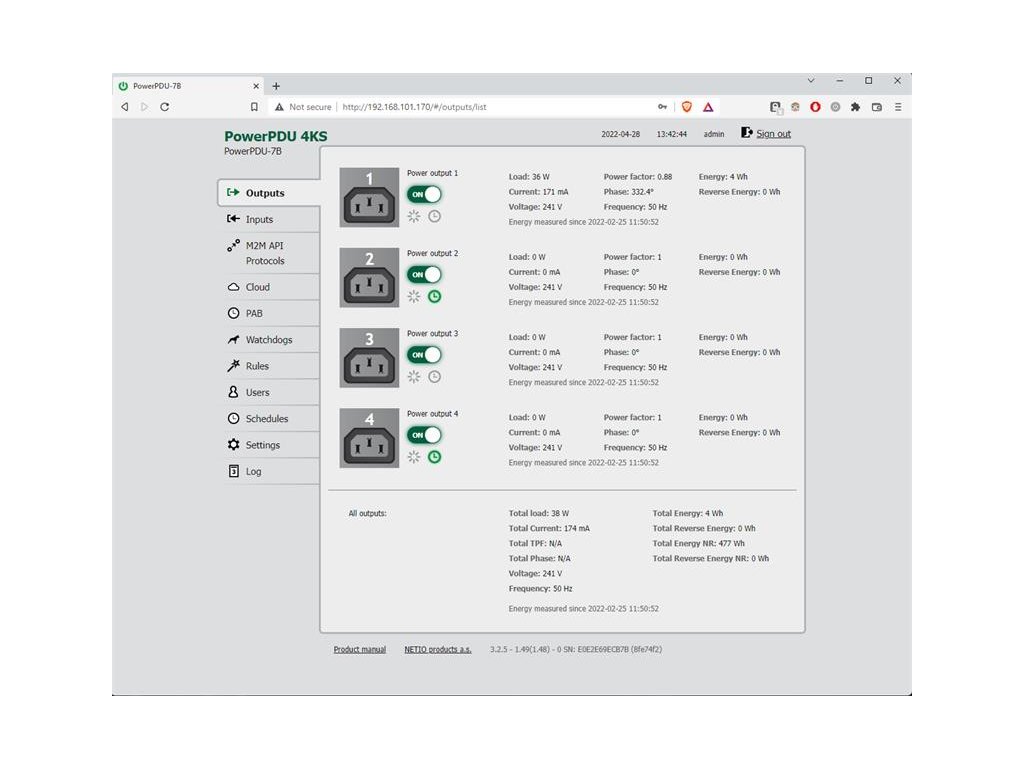This screenshot has width=1024, height=768.
Task: Open M2M API Protocols section
Action: coord(269,253)
